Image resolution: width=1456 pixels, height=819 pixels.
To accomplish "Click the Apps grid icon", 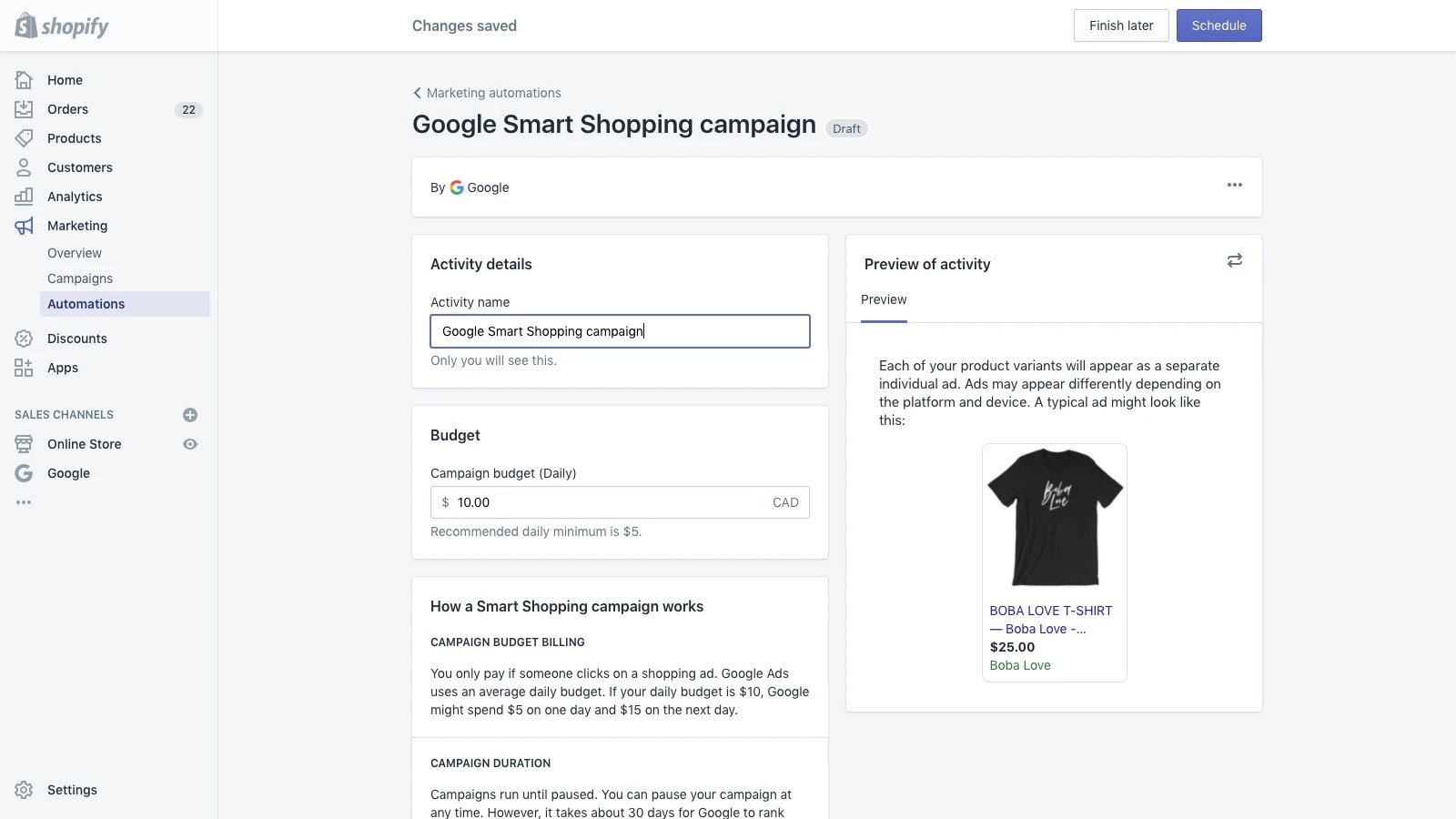I will click(25, 368).
